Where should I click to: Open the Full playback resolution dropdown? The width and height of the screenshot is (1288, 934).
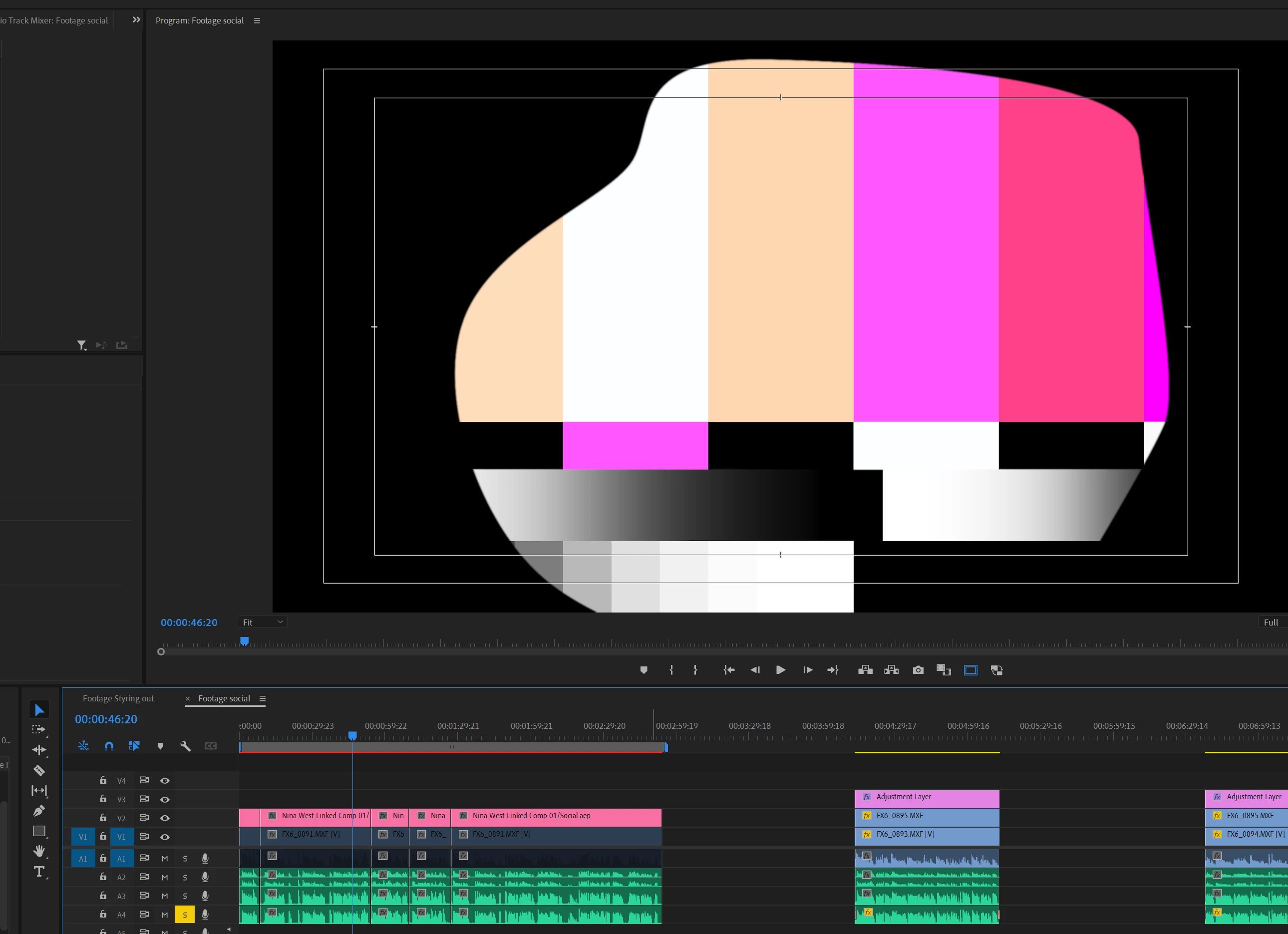point(1271,623)
